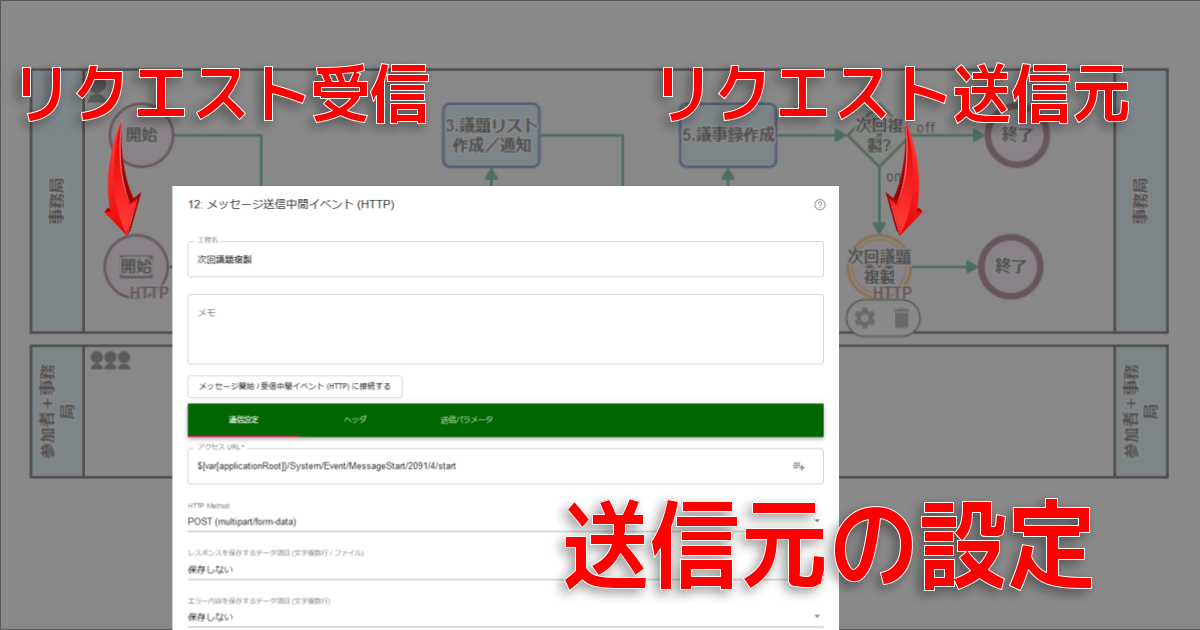Open the 送信パラメータ tab
The width and height of the screenshot is (1200, 630).
[467, 420]
